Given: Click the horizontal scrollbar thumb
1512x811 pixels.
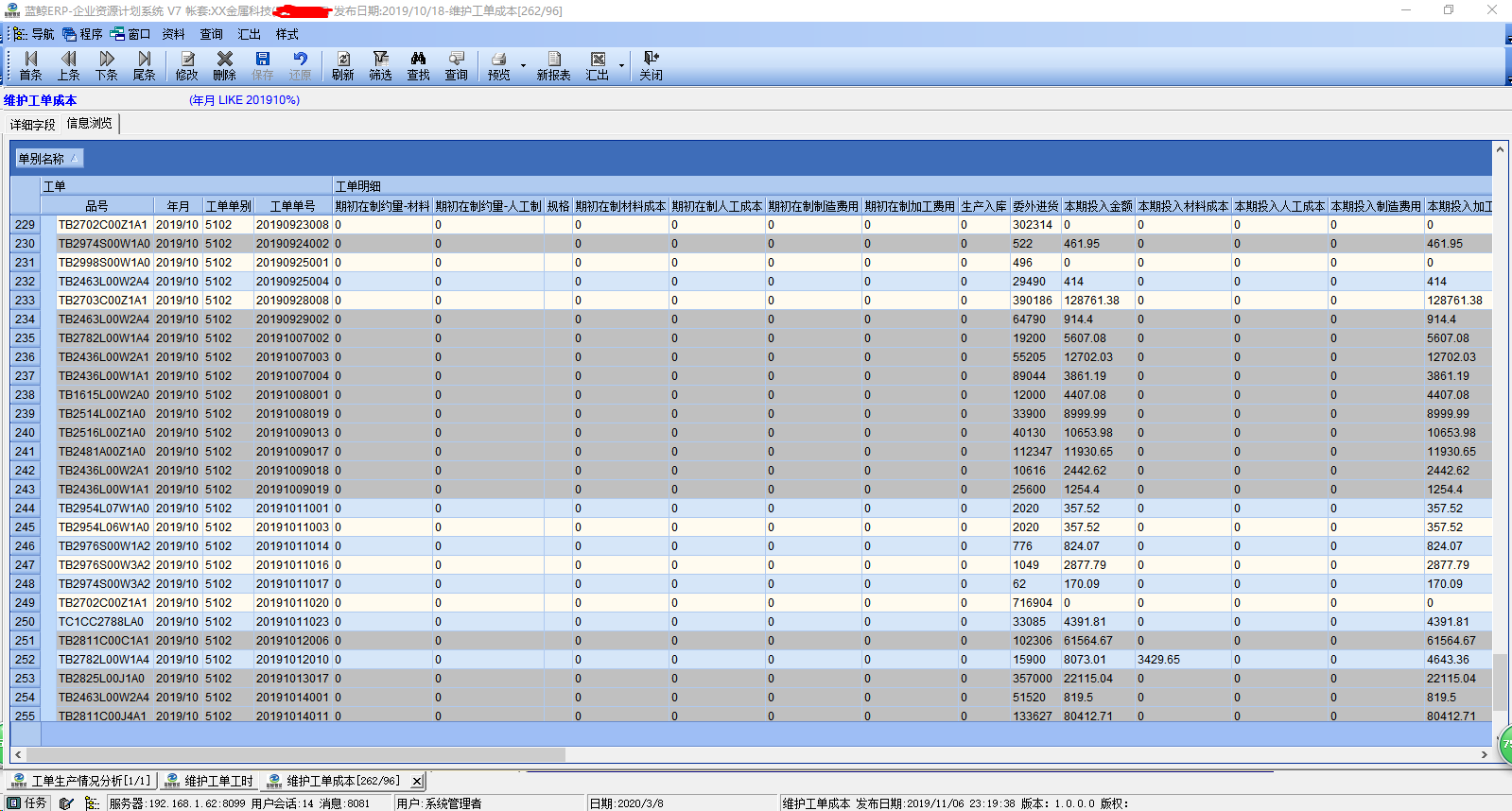Looking at the screenshot, I should (x=296, y=755).
